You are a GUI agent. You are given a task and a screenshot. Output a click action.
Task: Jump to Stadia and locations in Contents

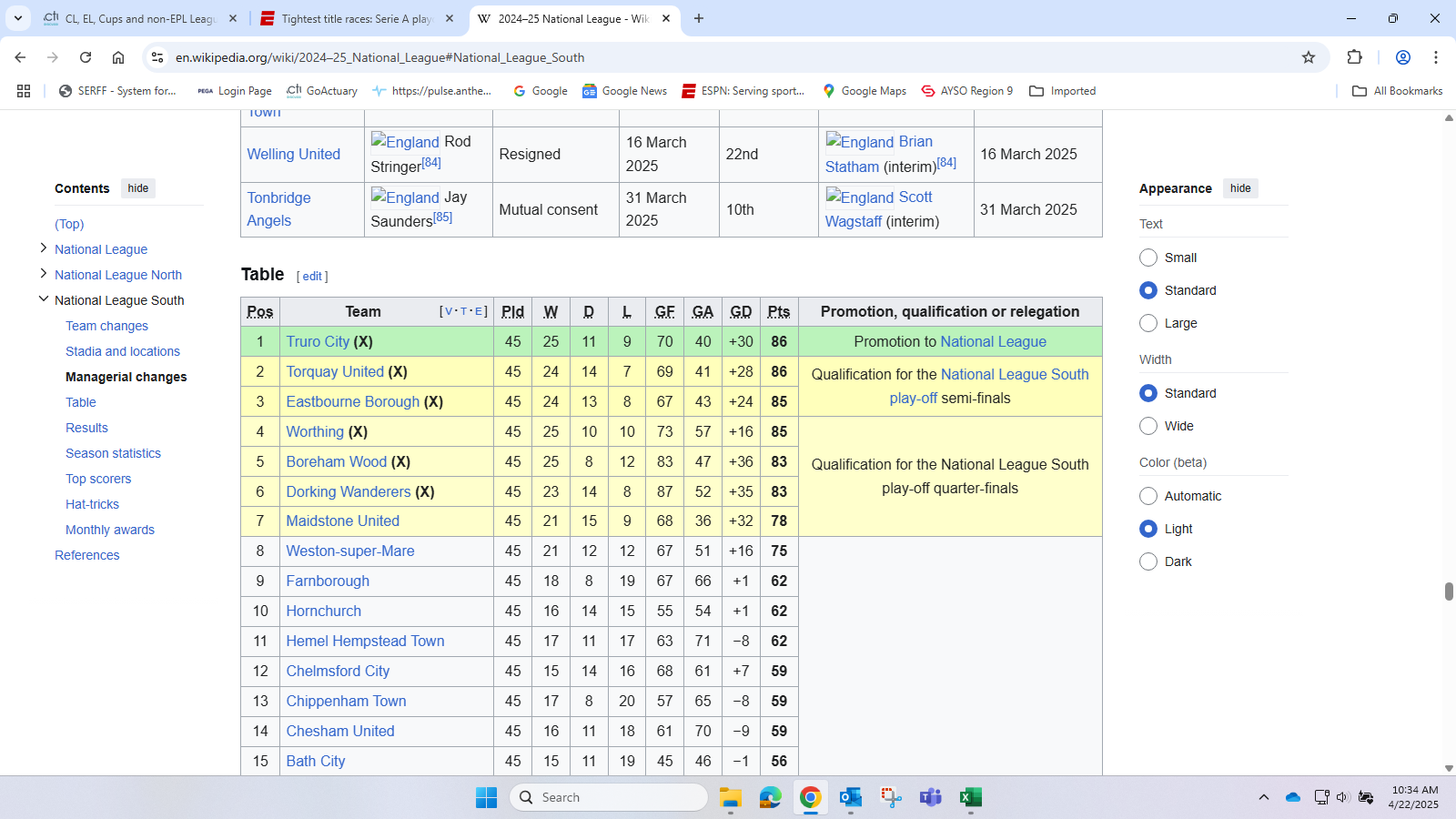123,351
